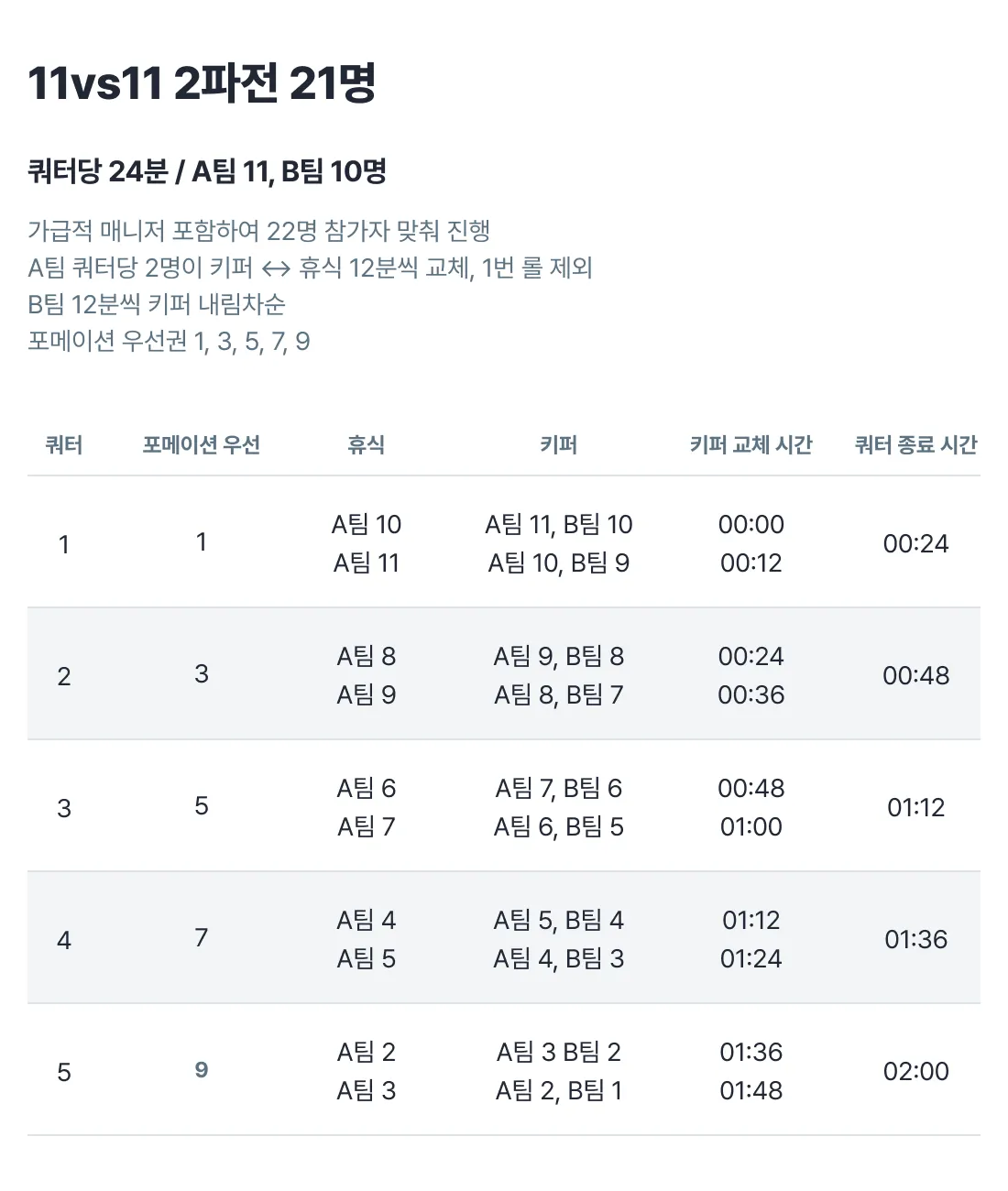Click the highlighted formation priority 9
This screenshot has height=1191, width=1008.
click(202, 1069)
